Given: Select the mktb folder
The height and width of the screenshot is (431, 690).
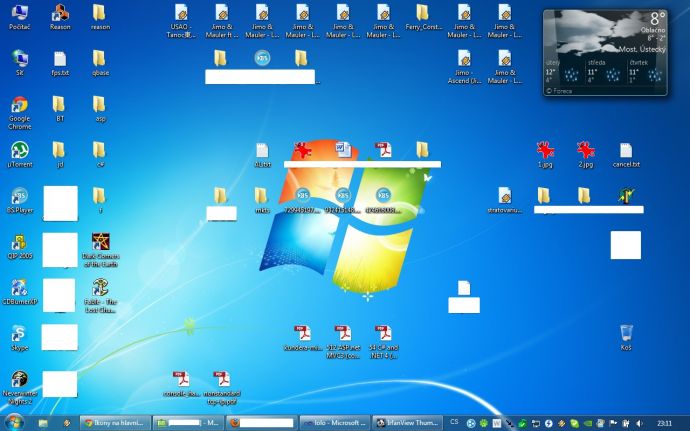Looking at the screenshot, I should [x=262, y=200].
